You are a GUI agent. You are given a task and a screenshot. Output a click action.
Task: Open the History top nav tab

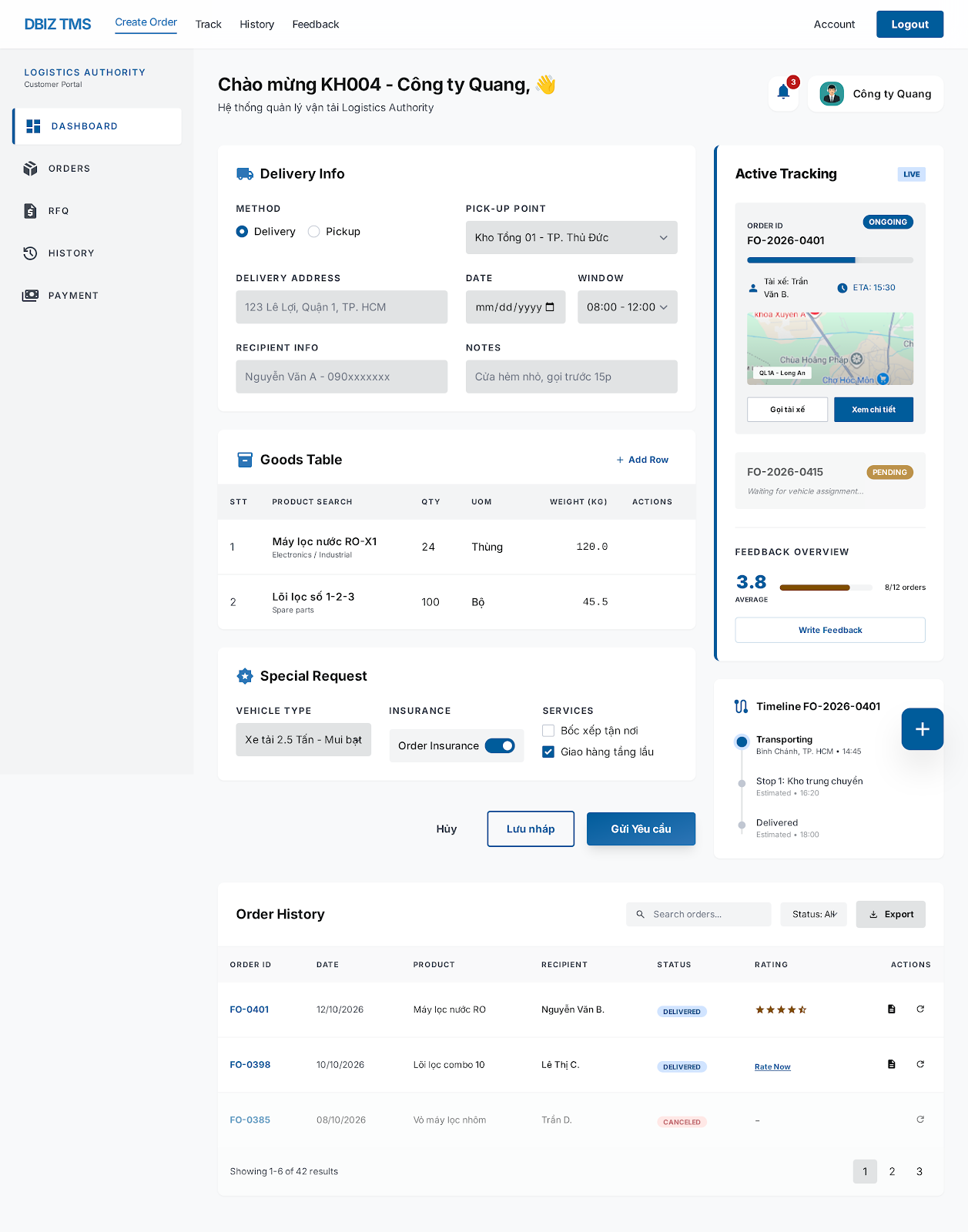[257, 25]
